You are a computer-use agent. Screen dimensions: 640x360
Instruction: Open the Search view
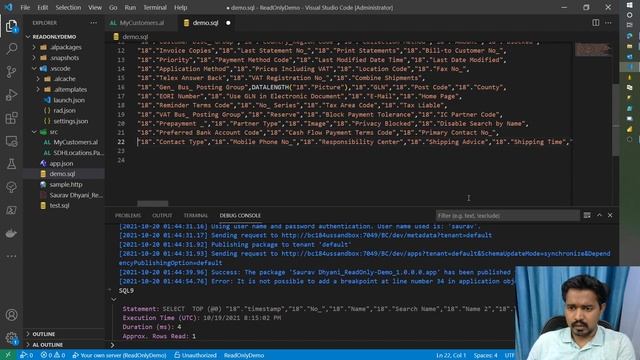[x=11, y=49]
